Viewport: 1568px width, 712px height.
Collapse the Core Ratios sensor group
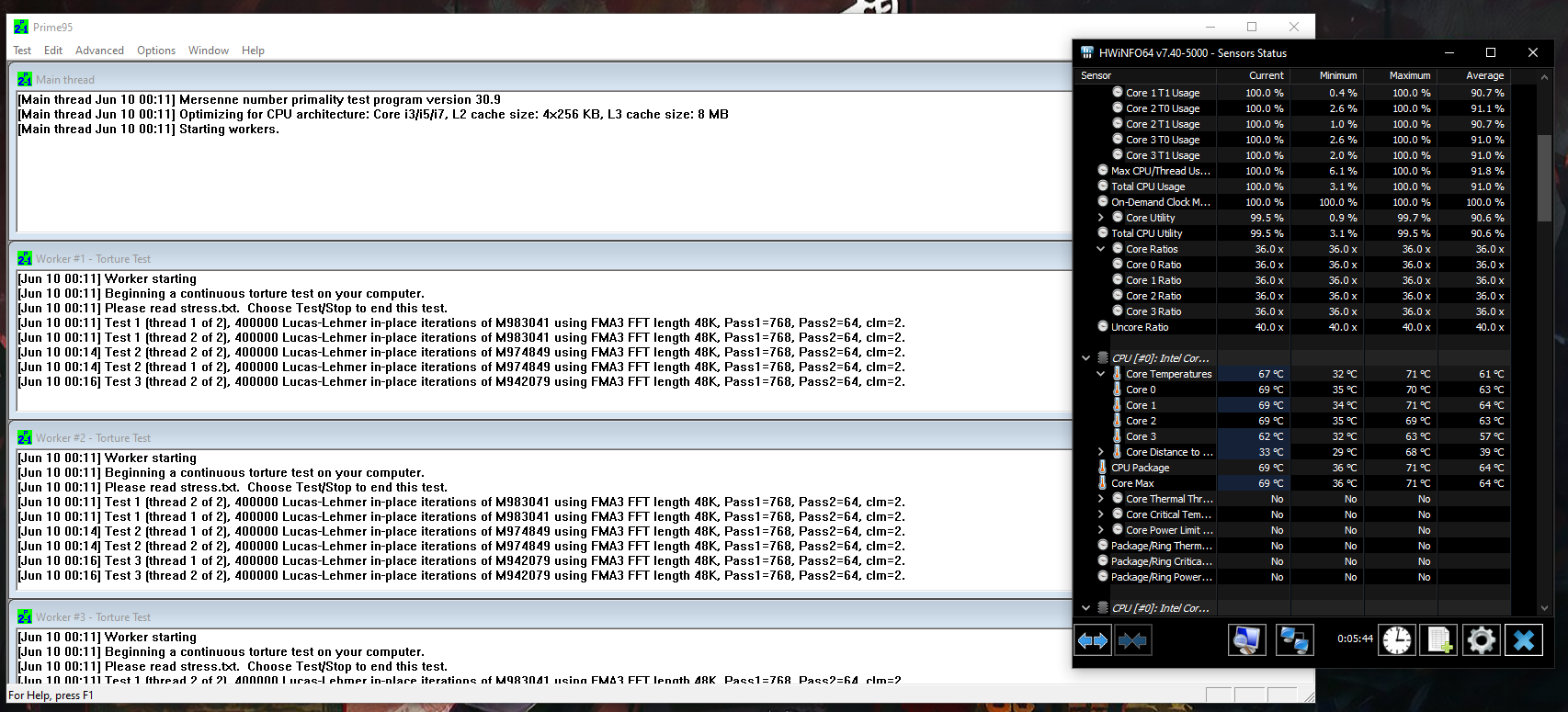click(1101, 249)
